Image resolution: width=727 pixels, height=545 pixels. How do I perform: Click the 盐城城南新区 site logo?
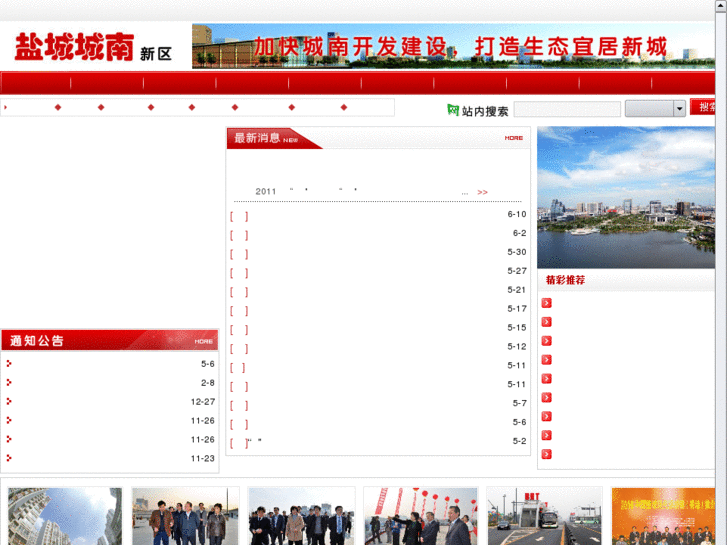(93, 47)
